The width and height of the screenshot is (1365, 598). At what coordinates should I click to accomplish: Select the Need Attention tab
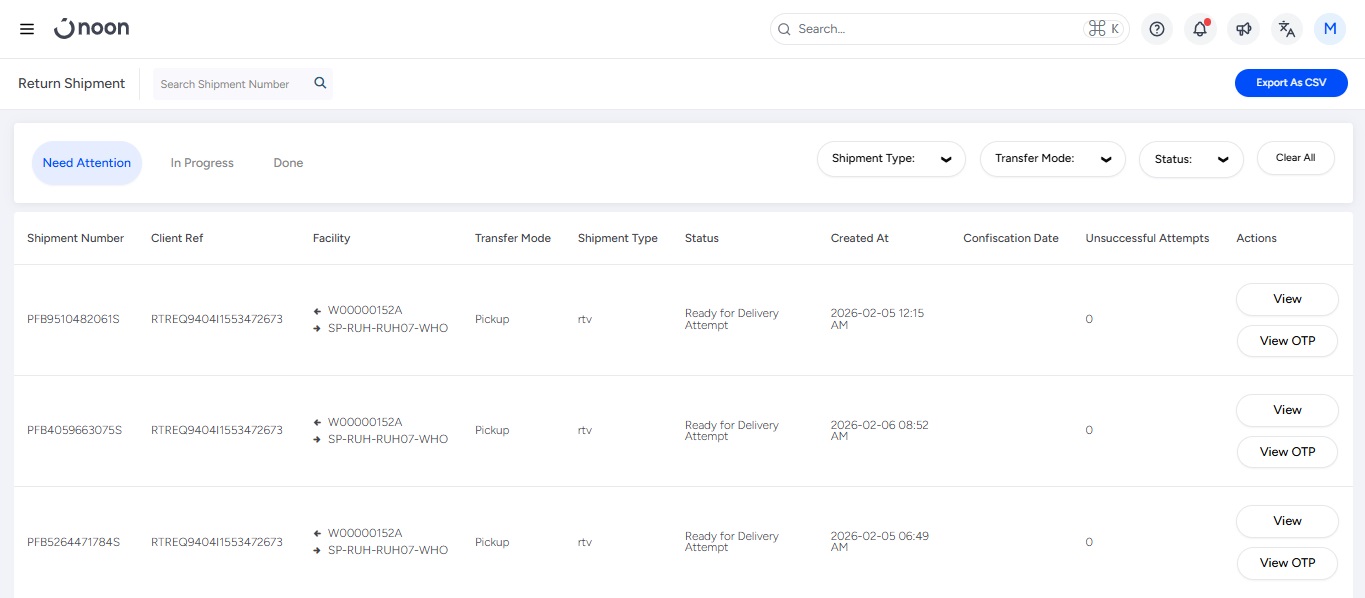[x=87, y=163]
